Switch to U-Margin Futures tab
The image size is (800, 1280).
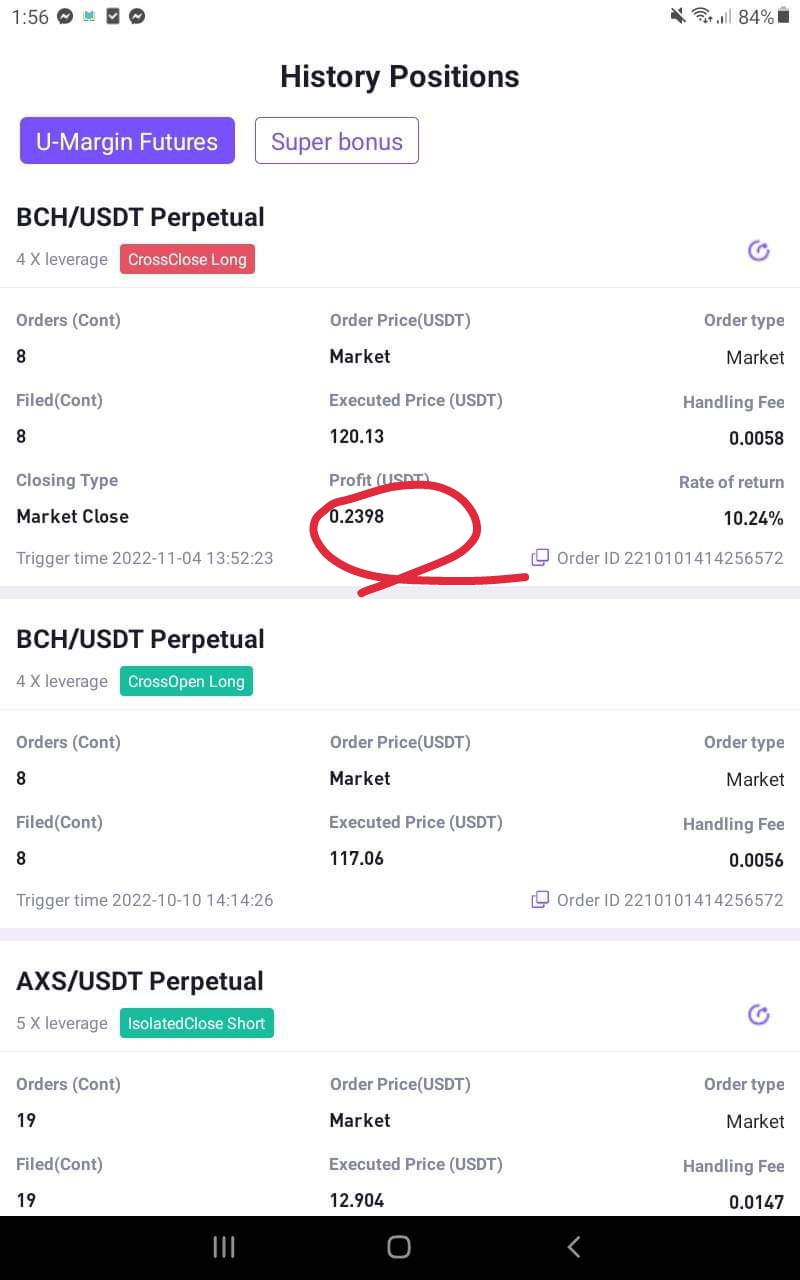tap(127, 141)
